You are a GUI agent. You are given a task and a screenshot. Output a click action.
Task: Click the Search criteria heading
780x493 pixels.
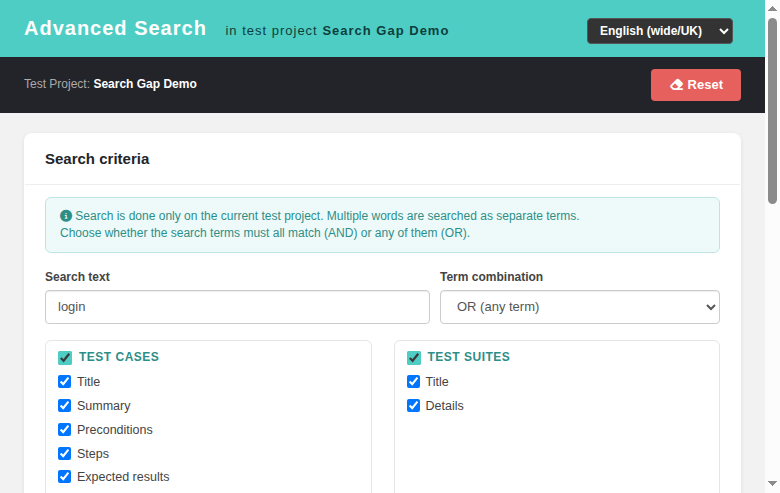click(97, 159)
